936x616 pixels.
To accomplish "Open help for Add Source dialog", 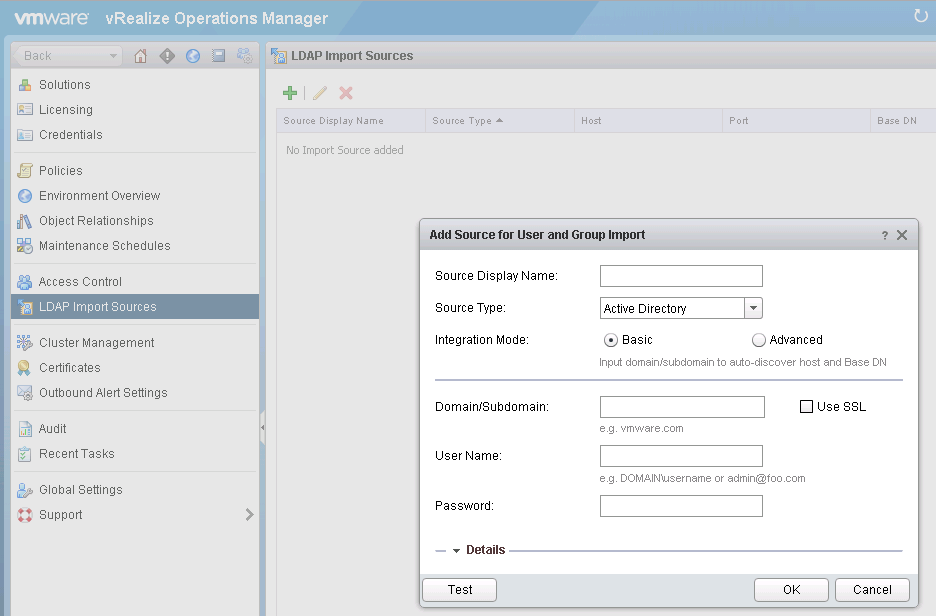I will tap(885, 235).
